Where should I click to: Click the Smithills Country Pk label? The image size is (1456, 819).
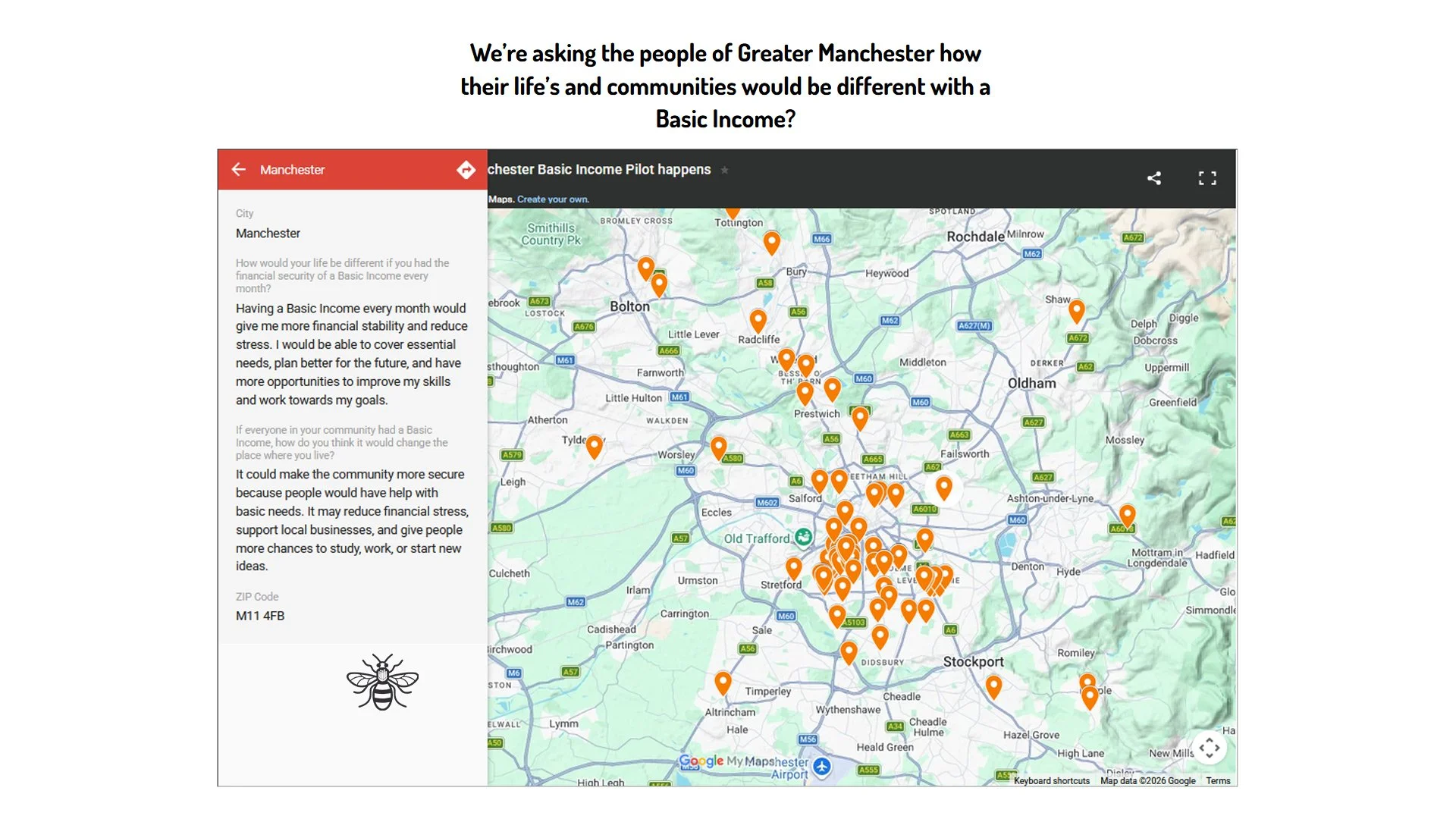(x=551, y=234)
